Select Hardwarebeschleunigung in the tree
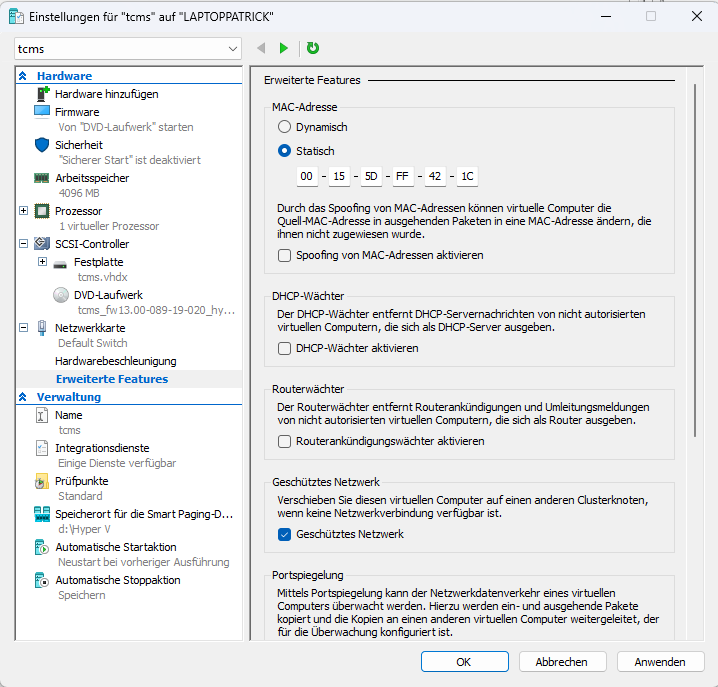 [x=115, y=360]
